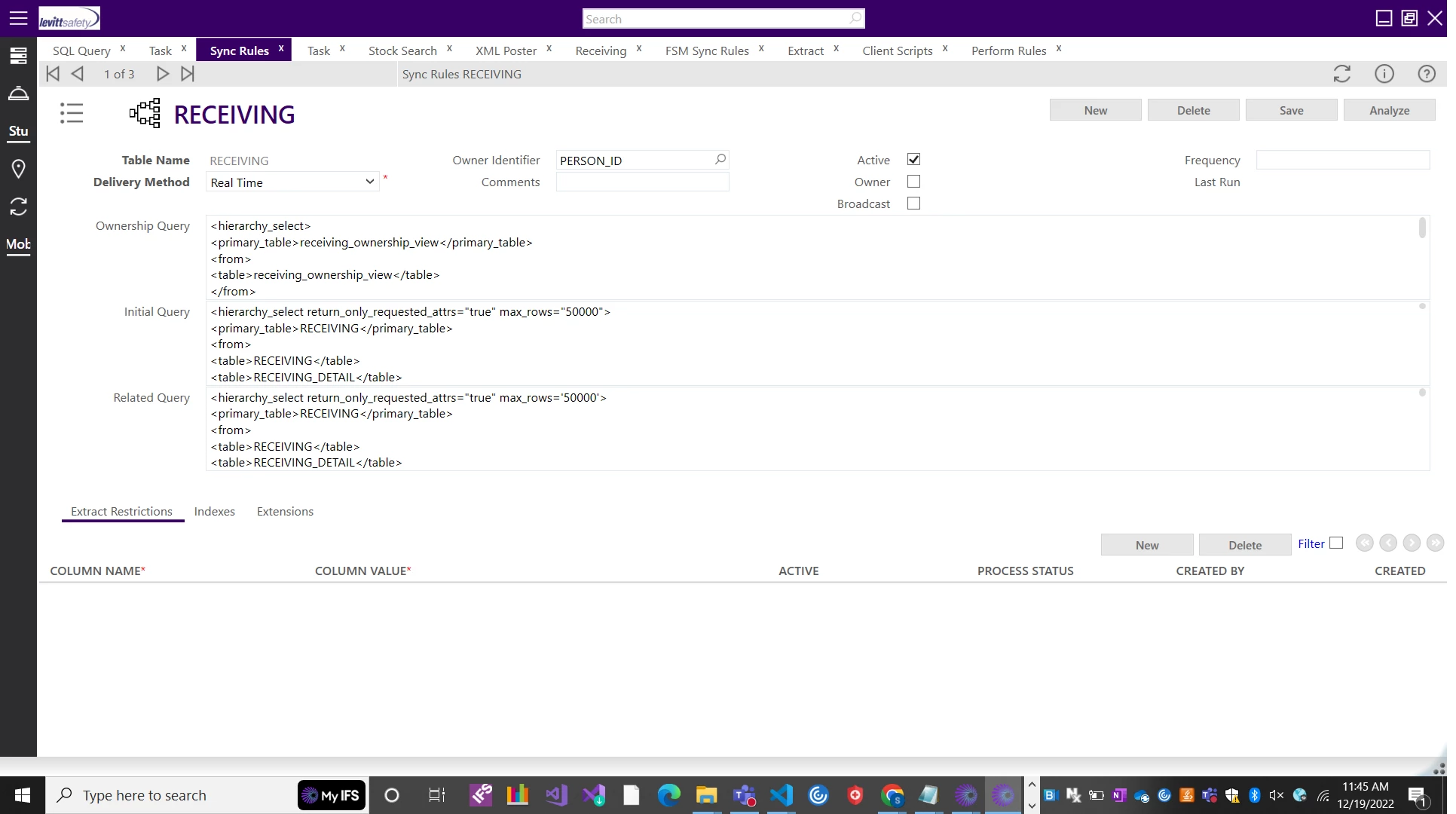Click the refresh icon in toolbar
This screenshot has width=1456, height=814.
[x=1341, y=74]
